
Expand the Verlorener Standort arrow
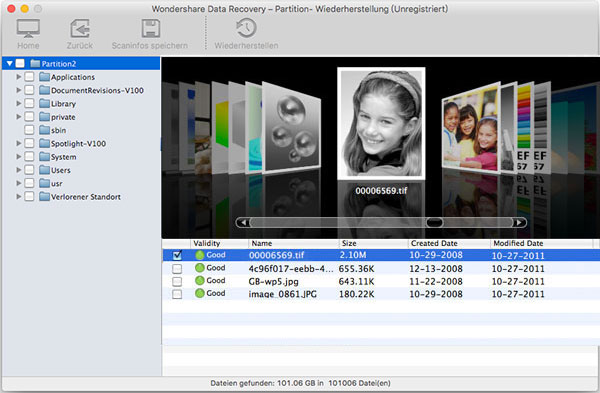click(18, 197)
